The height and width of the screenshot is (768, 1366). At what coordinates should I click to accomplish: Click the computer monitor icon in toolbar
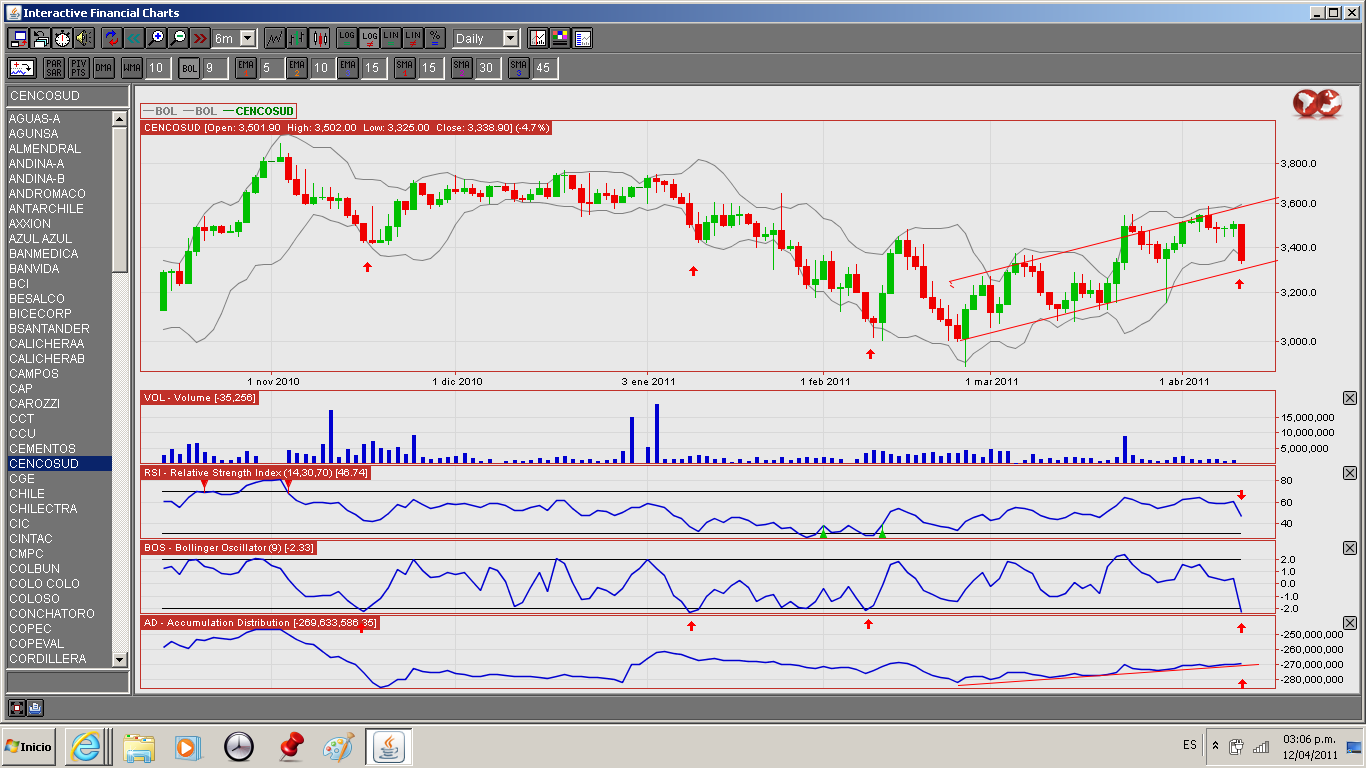point(18,38)
